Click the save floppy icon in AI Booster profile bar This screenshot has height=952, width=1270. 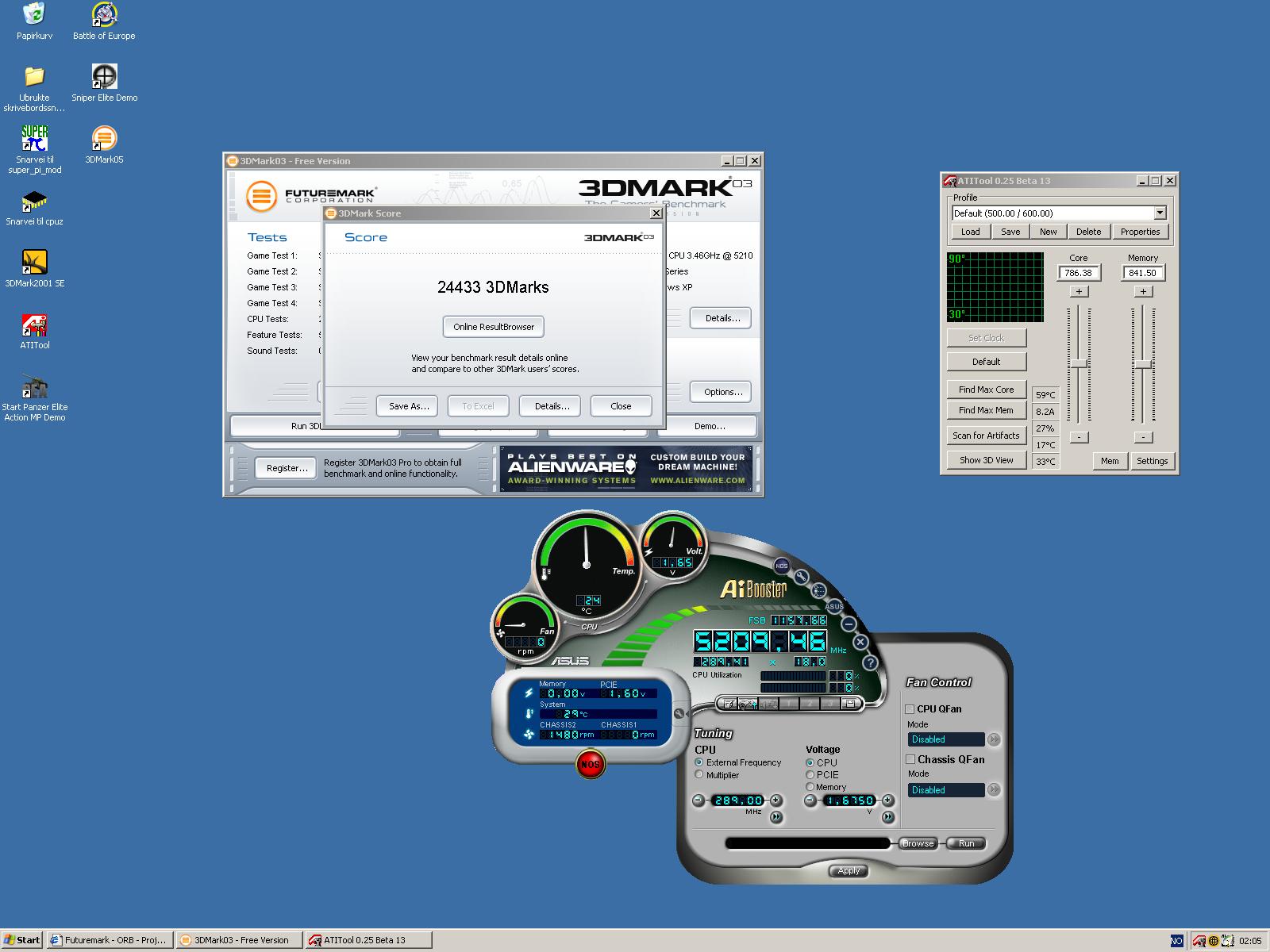(849, 704)
